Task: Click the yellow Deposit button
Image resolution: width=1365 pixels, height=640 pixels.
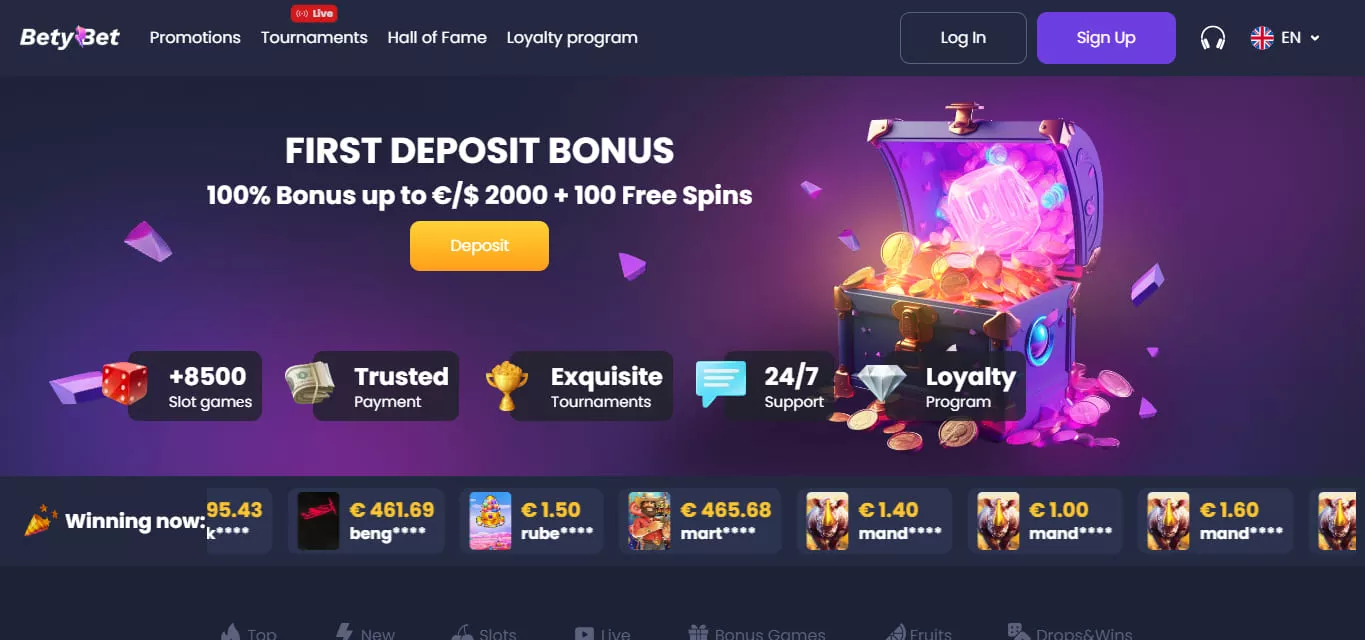Action: 479,246
